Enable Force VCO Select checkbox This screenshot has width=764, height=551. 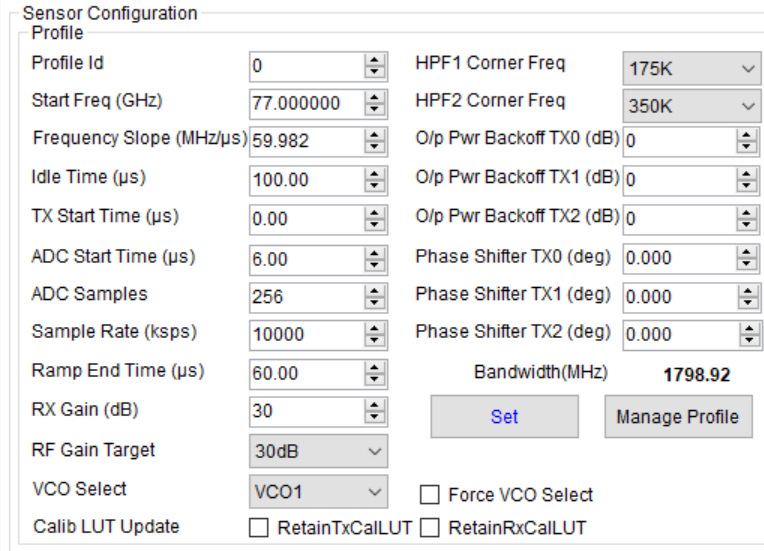(x=429, y=494)
